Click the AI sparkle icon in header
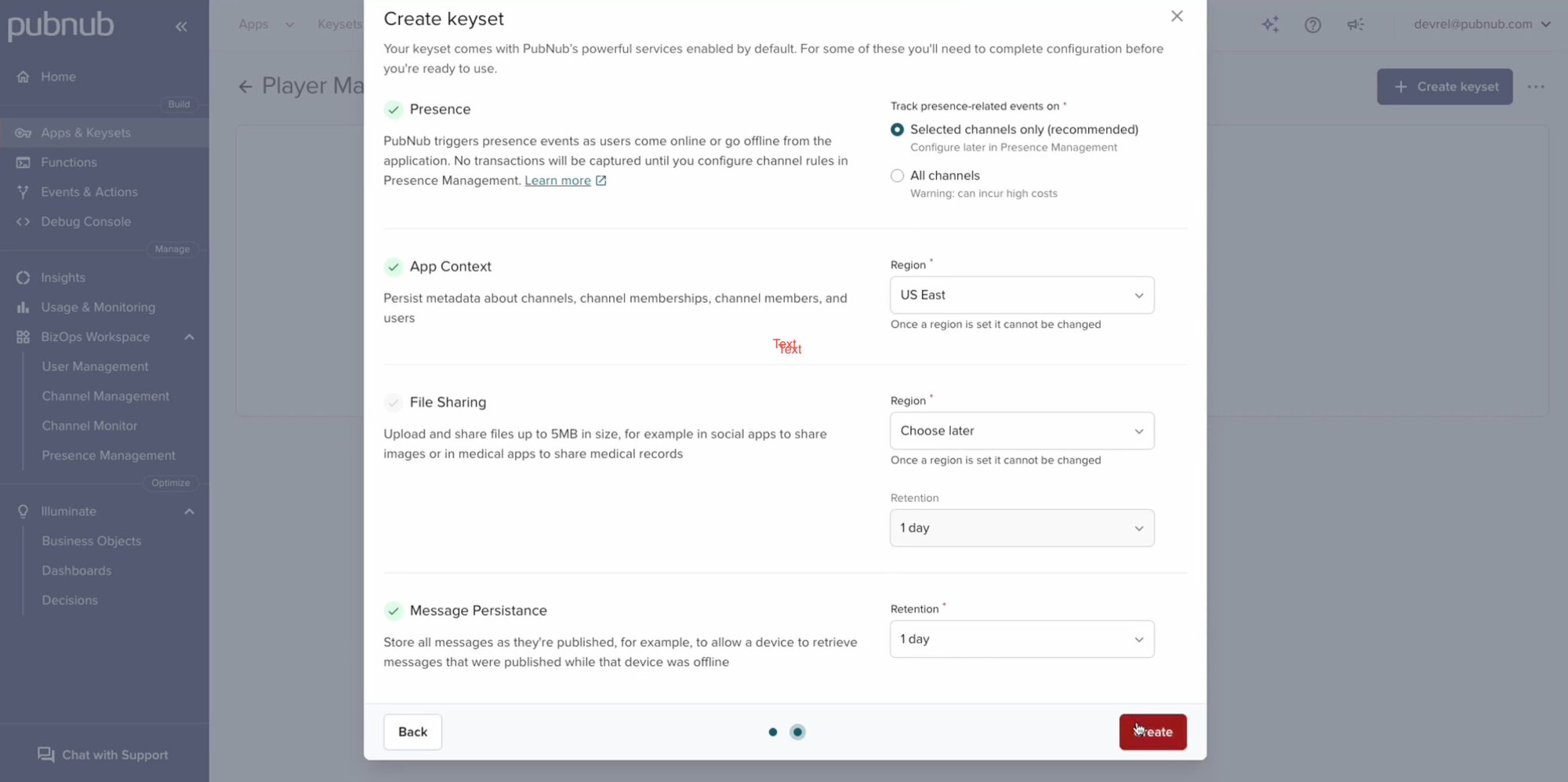Screen dimensions: 1568x782 pyautogui.click(x=1270, y=25)
